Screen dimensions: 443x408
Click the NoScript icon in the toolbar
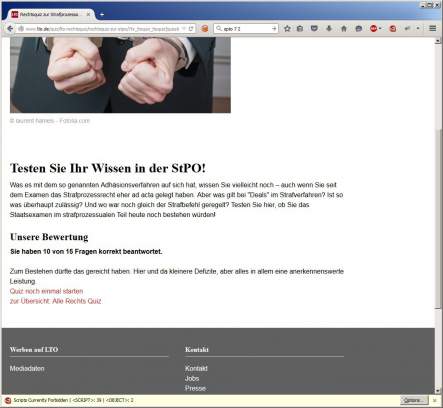click(393, 29)
